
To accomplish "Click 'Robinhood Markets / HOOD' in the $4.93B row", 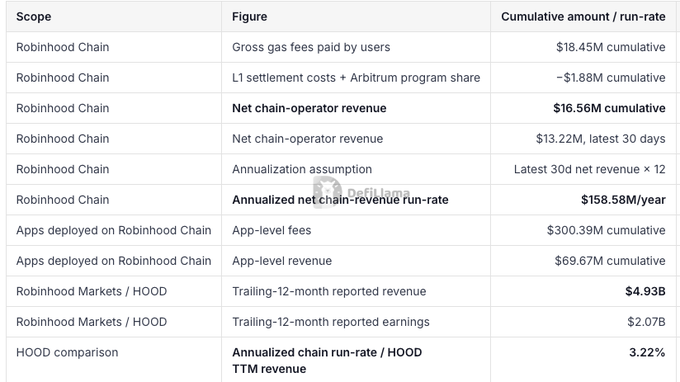I will [92, 291].
